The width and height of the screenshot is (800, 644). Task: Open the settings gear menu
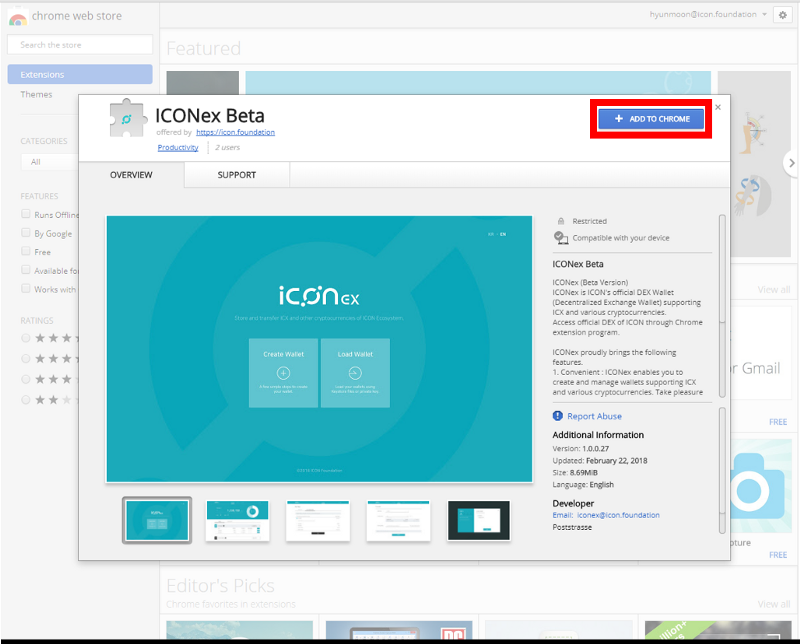click(783, 15)
